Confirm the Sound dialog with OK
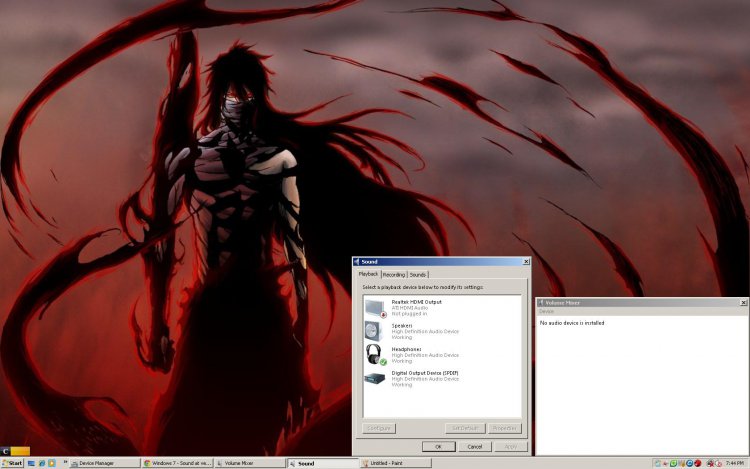This screenshot has width=750, height=469. tap(439, 447)
